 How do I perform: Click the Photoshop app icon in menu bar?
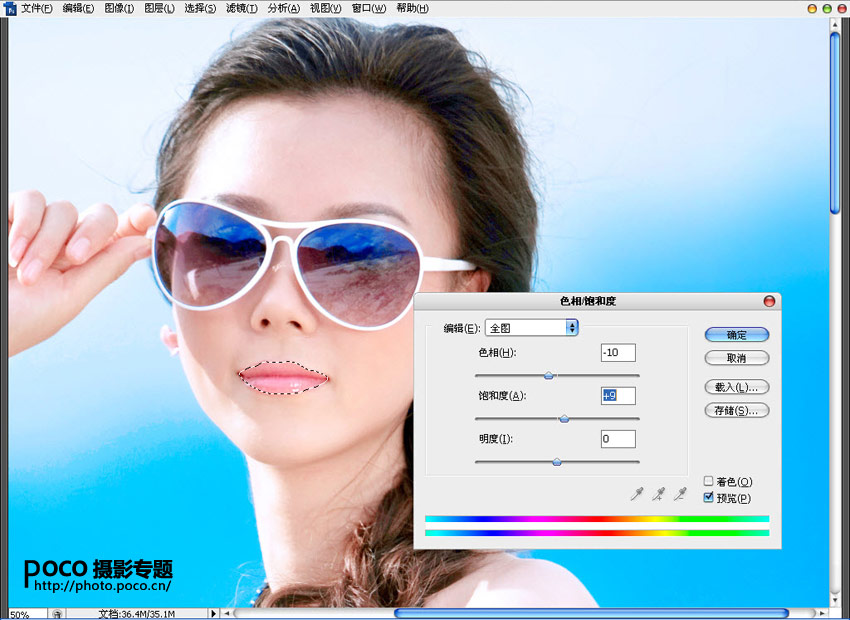coord(10,8)
